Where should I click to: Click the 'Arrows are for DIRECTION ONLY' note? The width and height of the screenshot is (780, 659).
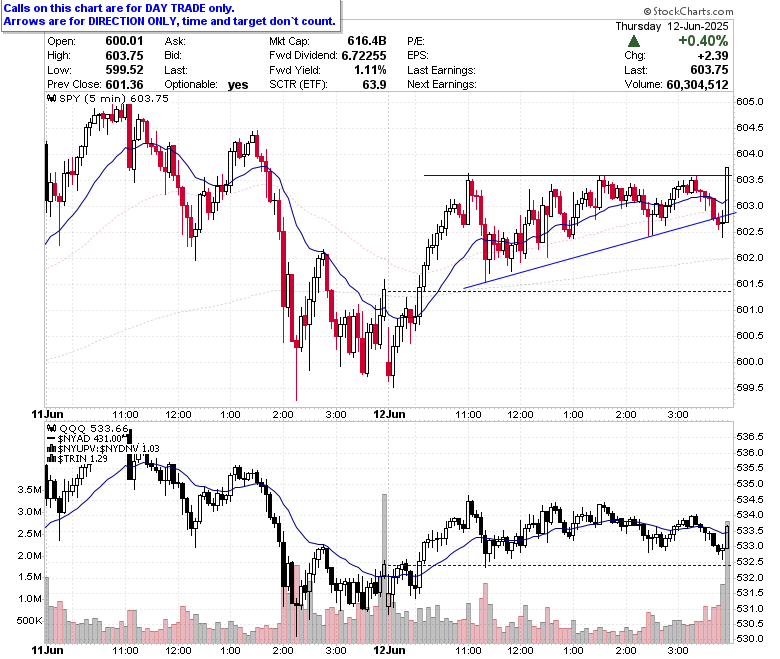click(x=170, y=21)
